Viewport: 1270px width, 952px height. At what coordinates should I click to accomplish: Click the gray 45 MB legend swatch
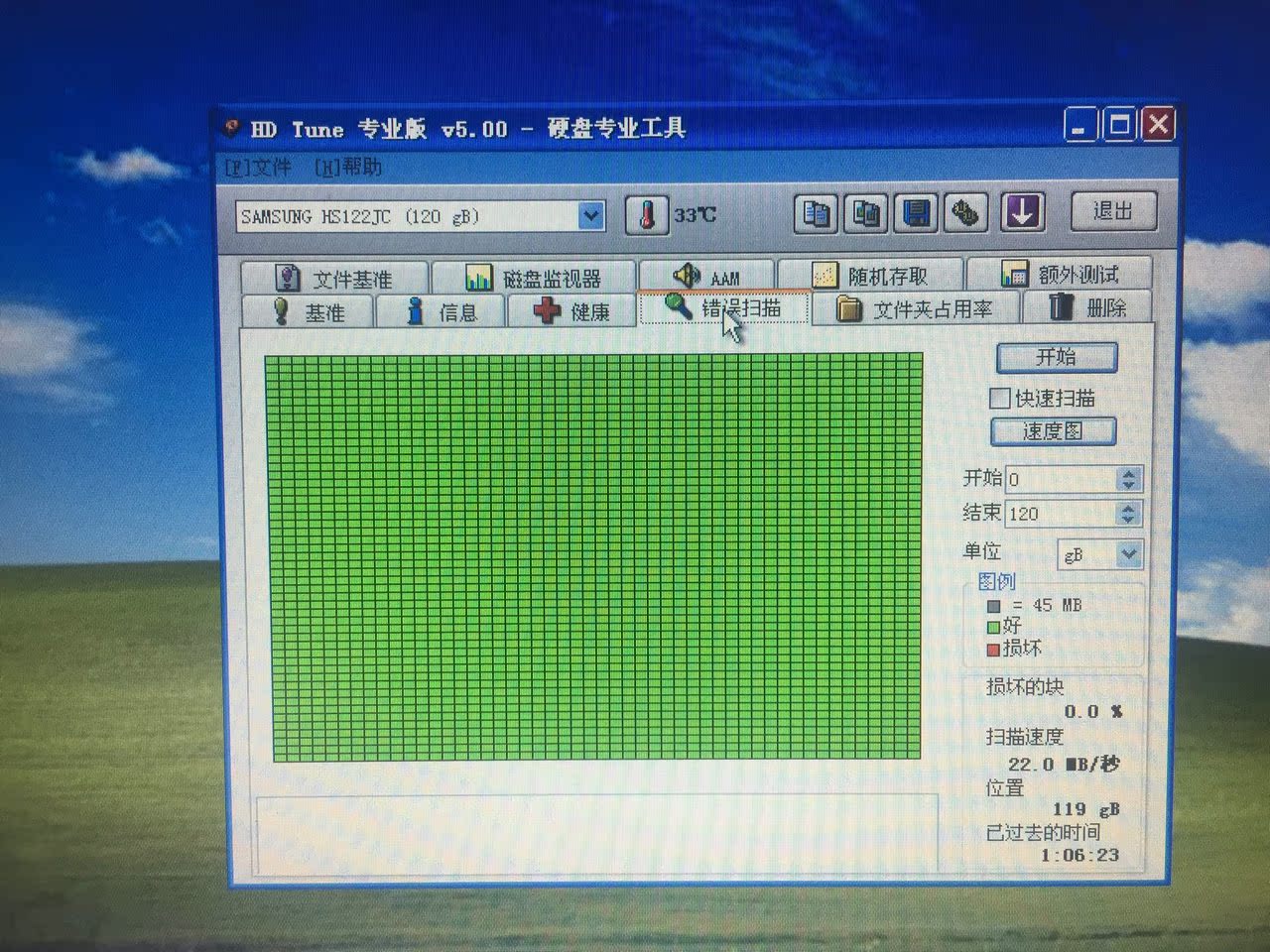(994, 606)
